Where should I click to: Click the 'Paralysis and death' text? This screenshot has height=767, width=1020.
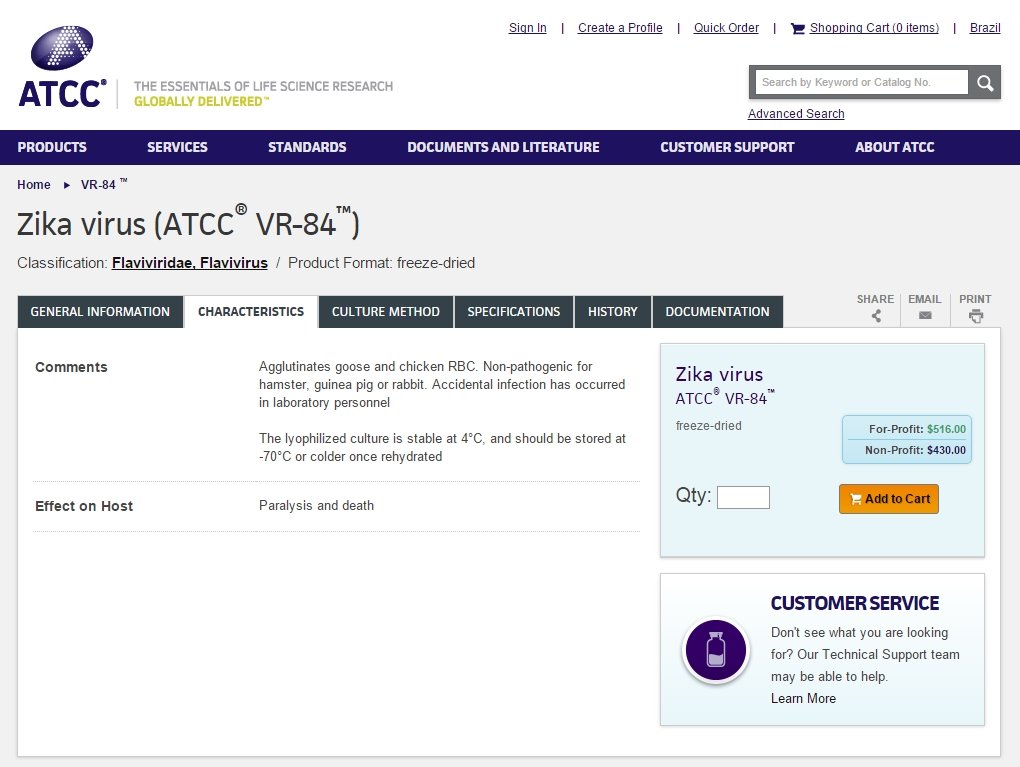click(x=316, y=505)
